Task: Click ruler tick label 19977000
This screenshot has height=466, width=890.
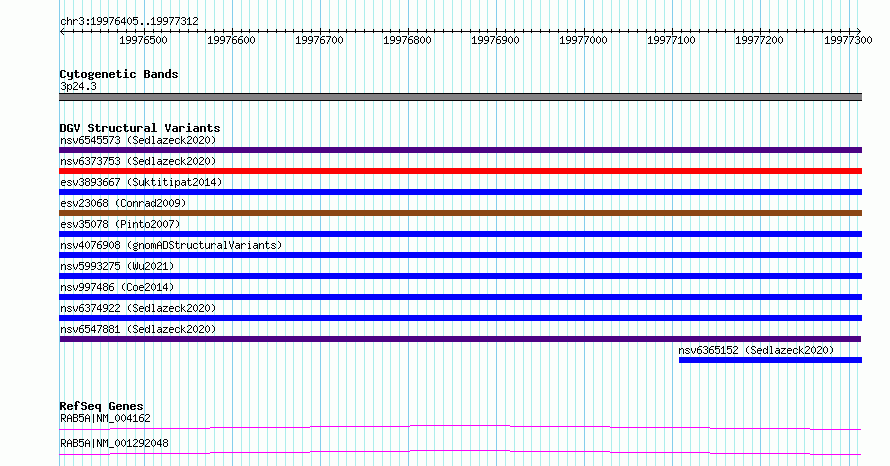Action: point(583,40)
